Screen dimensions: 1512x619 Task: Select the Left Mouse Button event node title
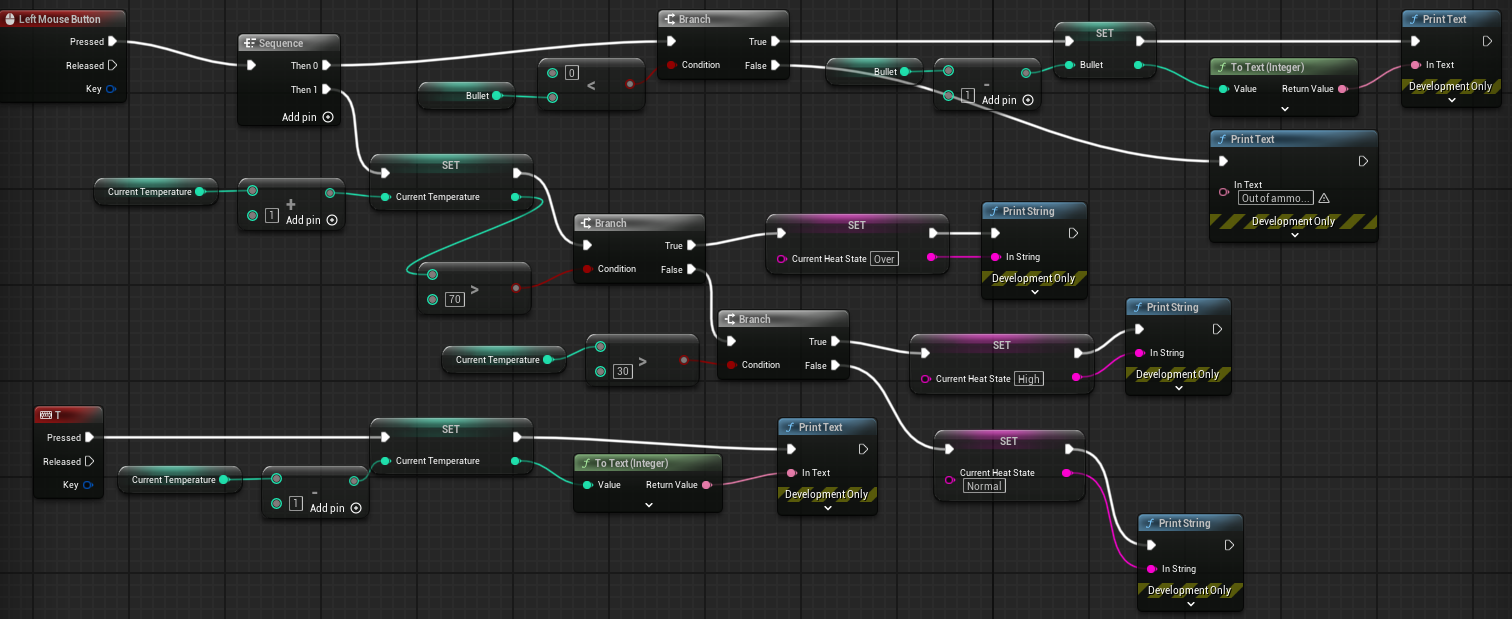click(60, 19)
